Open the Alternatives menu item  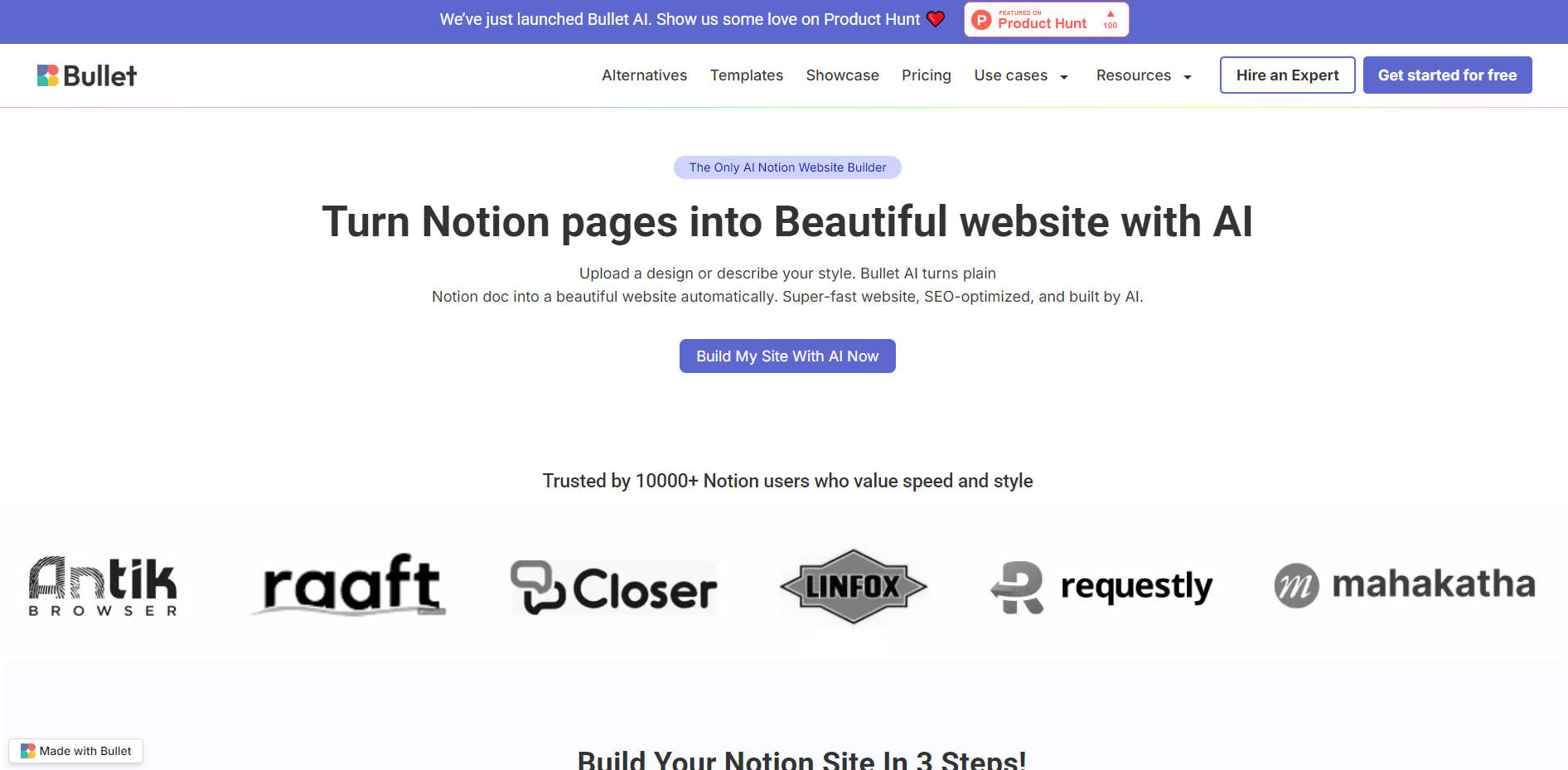tap(644, 75)
